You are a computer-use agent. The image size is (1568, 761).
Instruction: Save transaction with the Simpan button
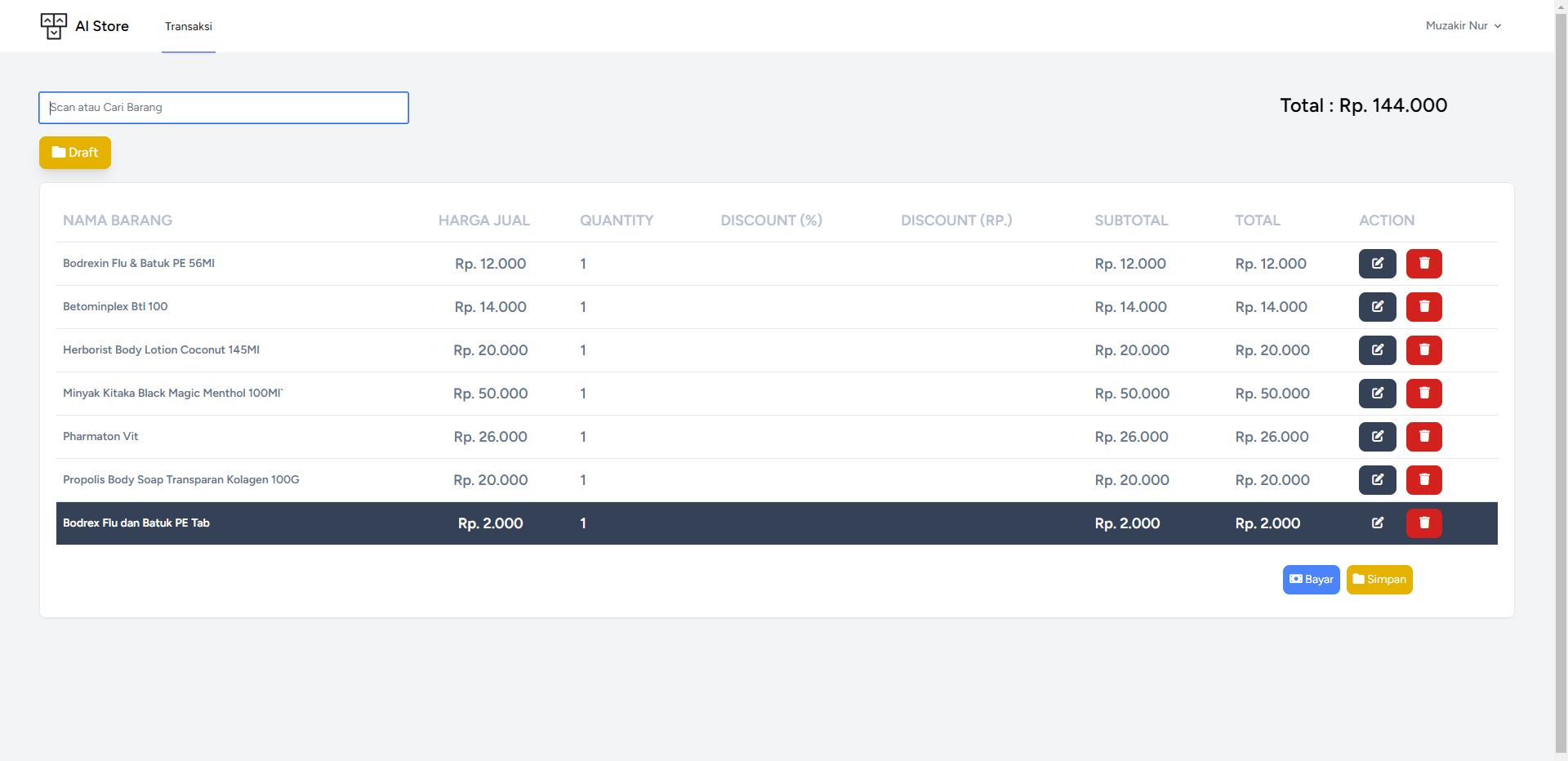click(1379, 580)
